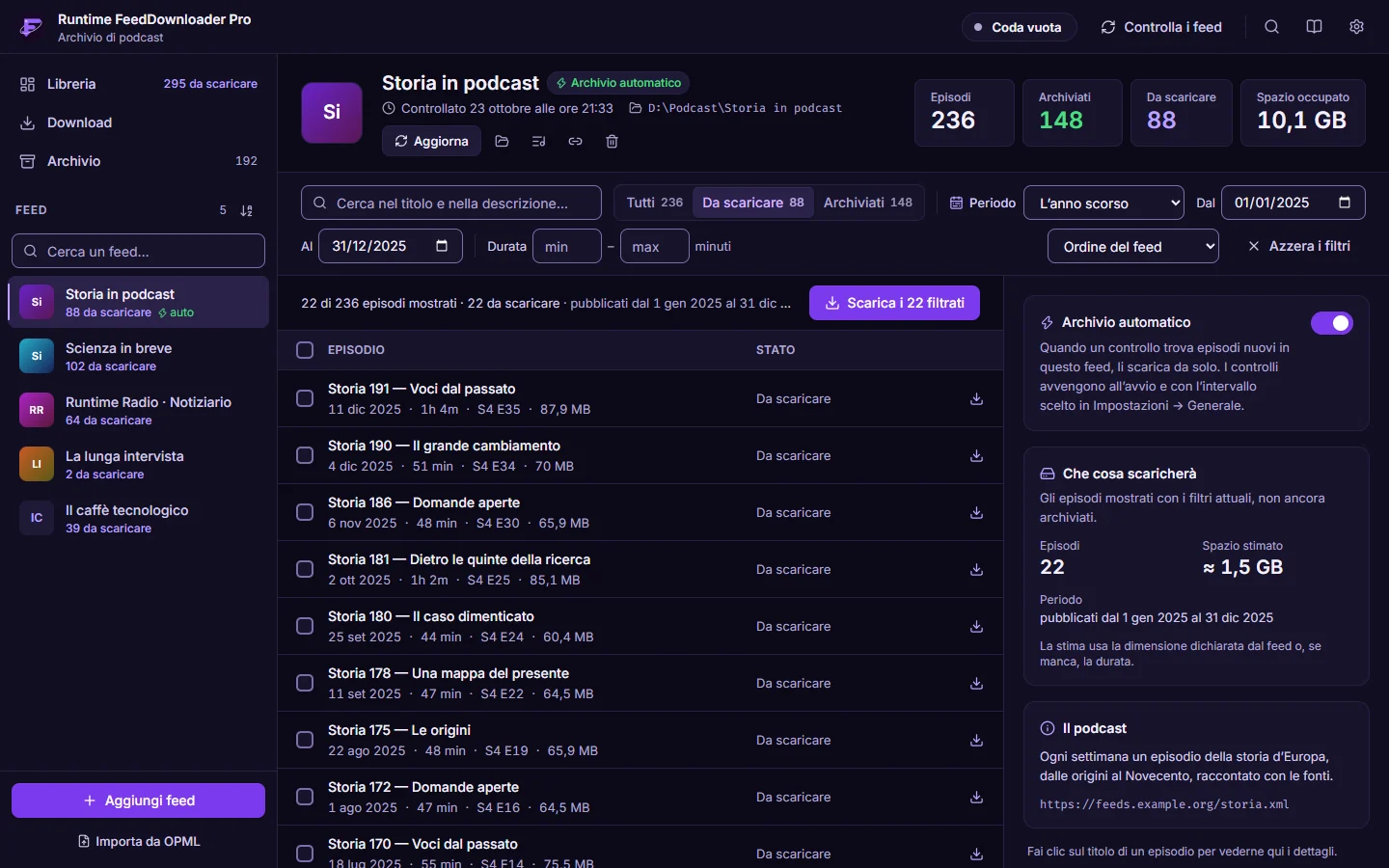The width and height of the screenshot is (1389, 868).
Task: Click Azzera i filtri
Action: point(1298,246)
